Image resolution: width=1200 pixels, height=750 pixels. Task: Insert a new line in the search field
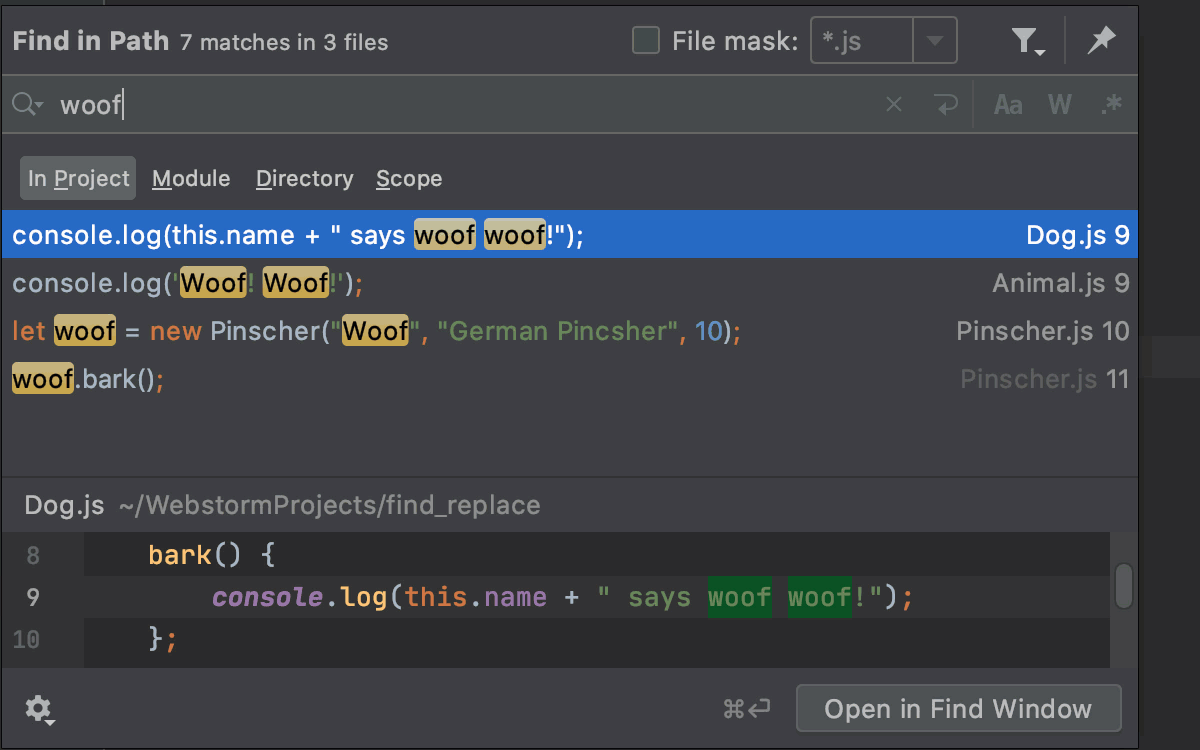(x=946, y=104)
